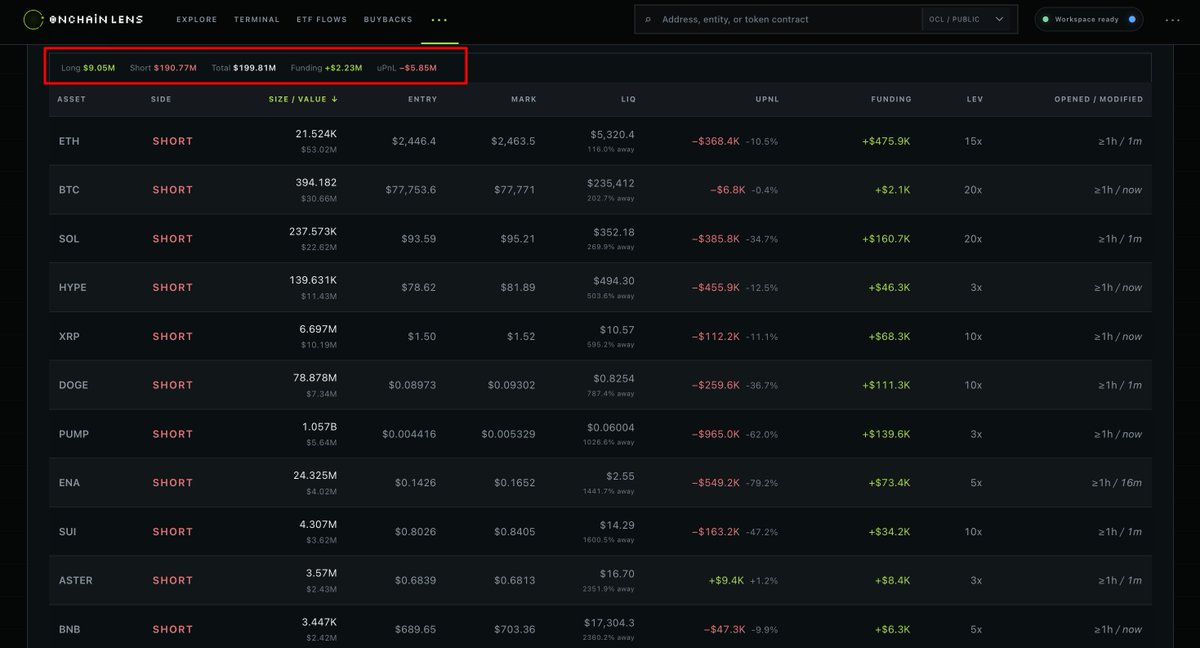Open the Terminal nav item
The image size is (1200, 648).
(257, 19)
